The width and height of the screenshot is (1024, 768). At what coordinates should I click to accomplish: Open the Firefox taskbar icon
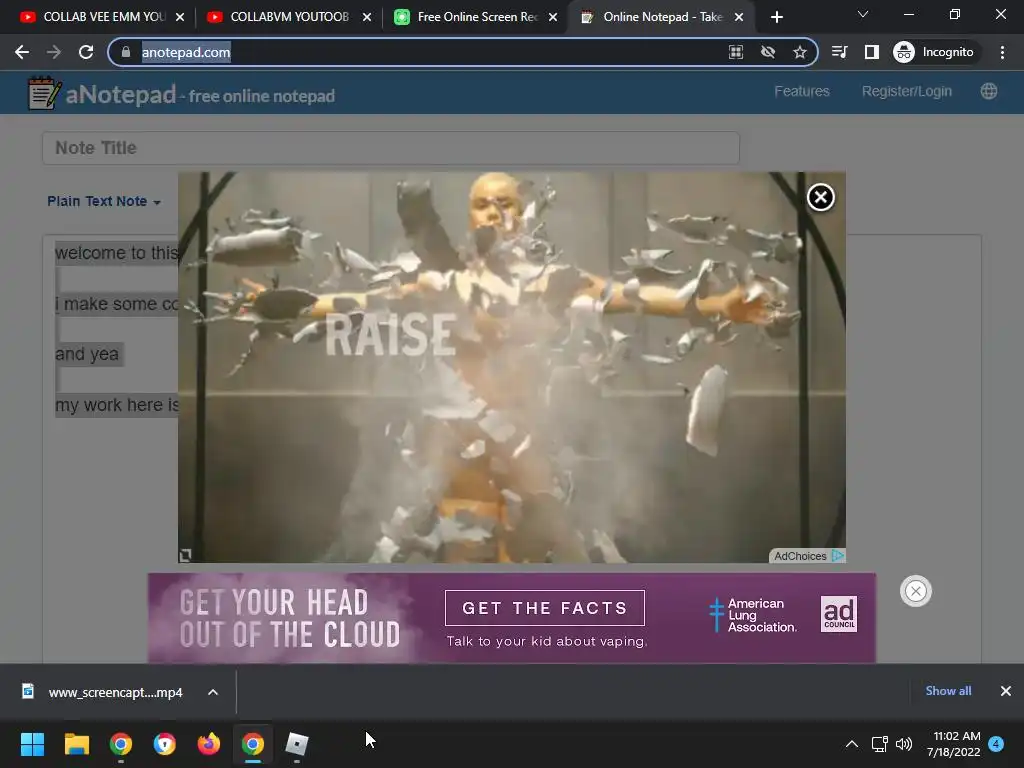point(208,744)
